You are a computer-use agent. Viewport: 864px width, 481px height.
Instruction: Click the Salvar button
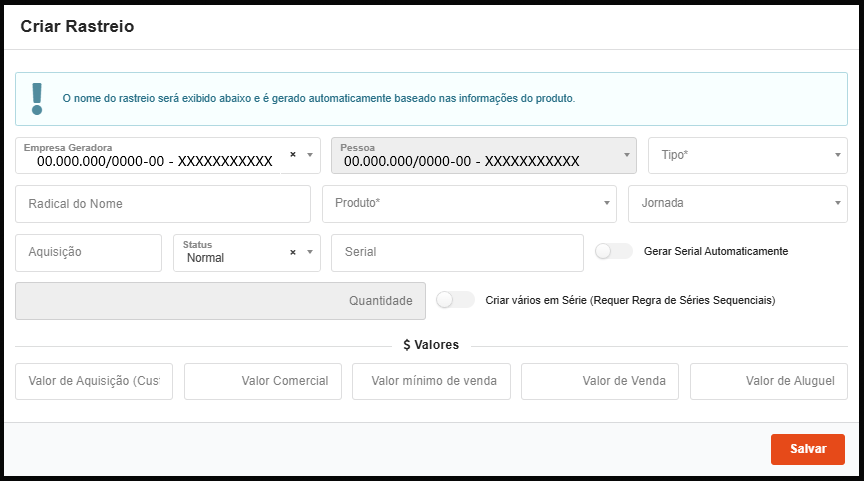click(x=807, y=449)
